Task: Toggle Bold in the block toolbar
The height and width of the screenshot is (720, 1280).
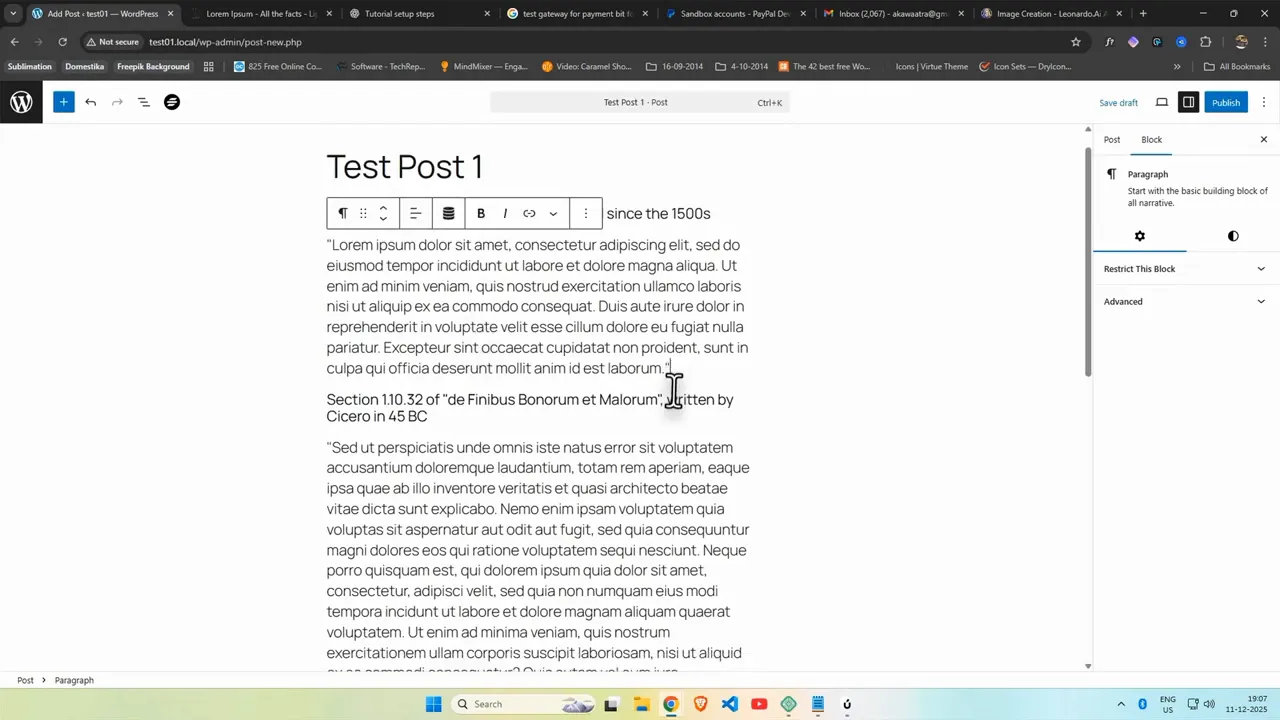Action: pos(481,213)
